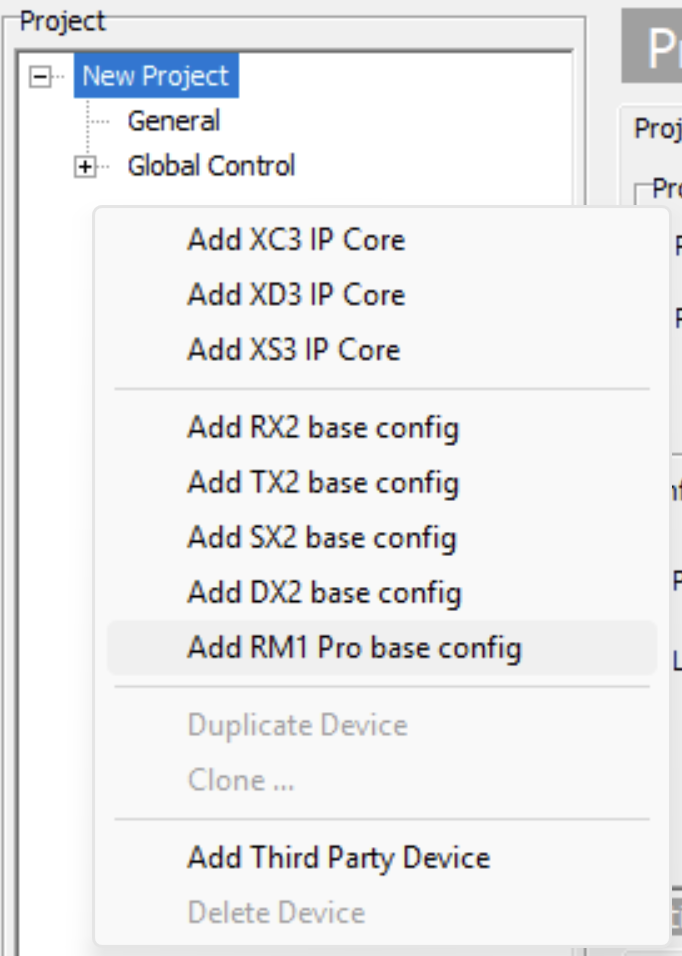
Task: Click the Clone ... menu entry
Action: [240, 780]
